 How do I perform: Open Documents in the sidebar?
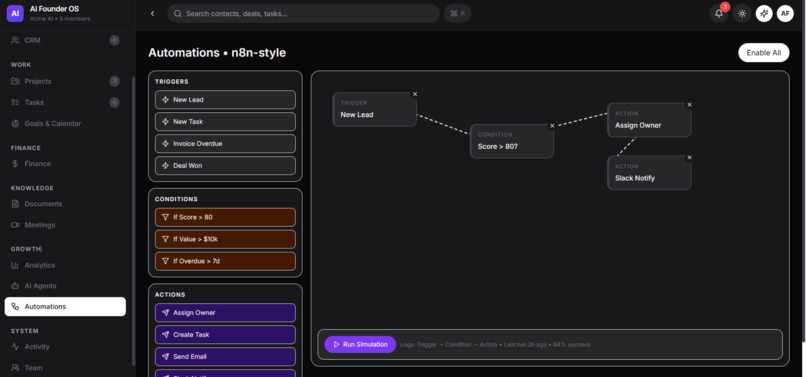click(x=65, y=204)
